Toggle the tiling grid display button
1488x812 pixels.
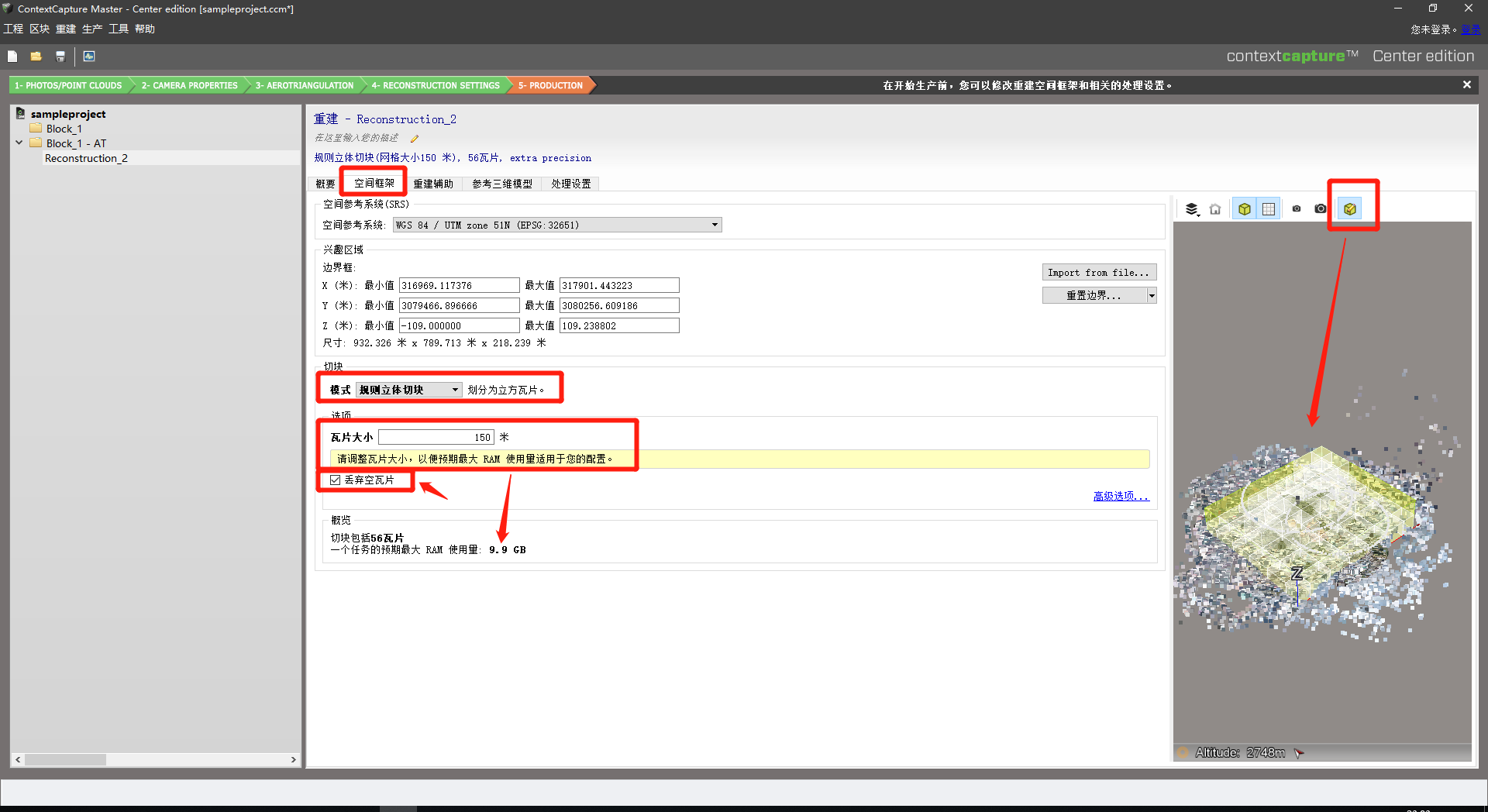(x=1269, y=209)
